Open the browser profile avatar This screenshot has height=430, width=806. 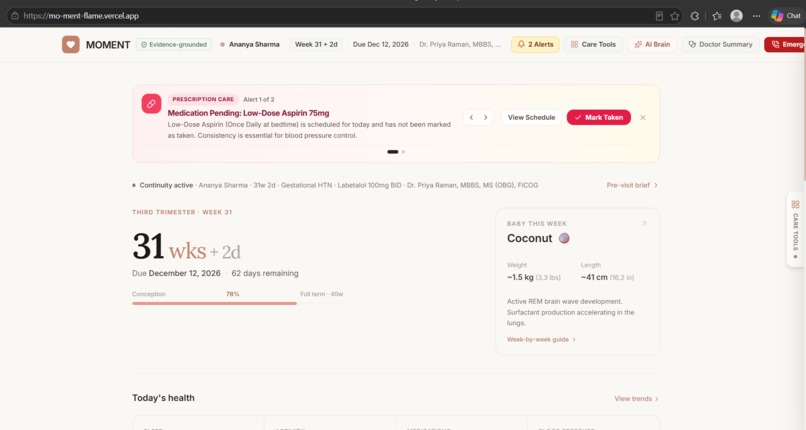pos(737,16)
